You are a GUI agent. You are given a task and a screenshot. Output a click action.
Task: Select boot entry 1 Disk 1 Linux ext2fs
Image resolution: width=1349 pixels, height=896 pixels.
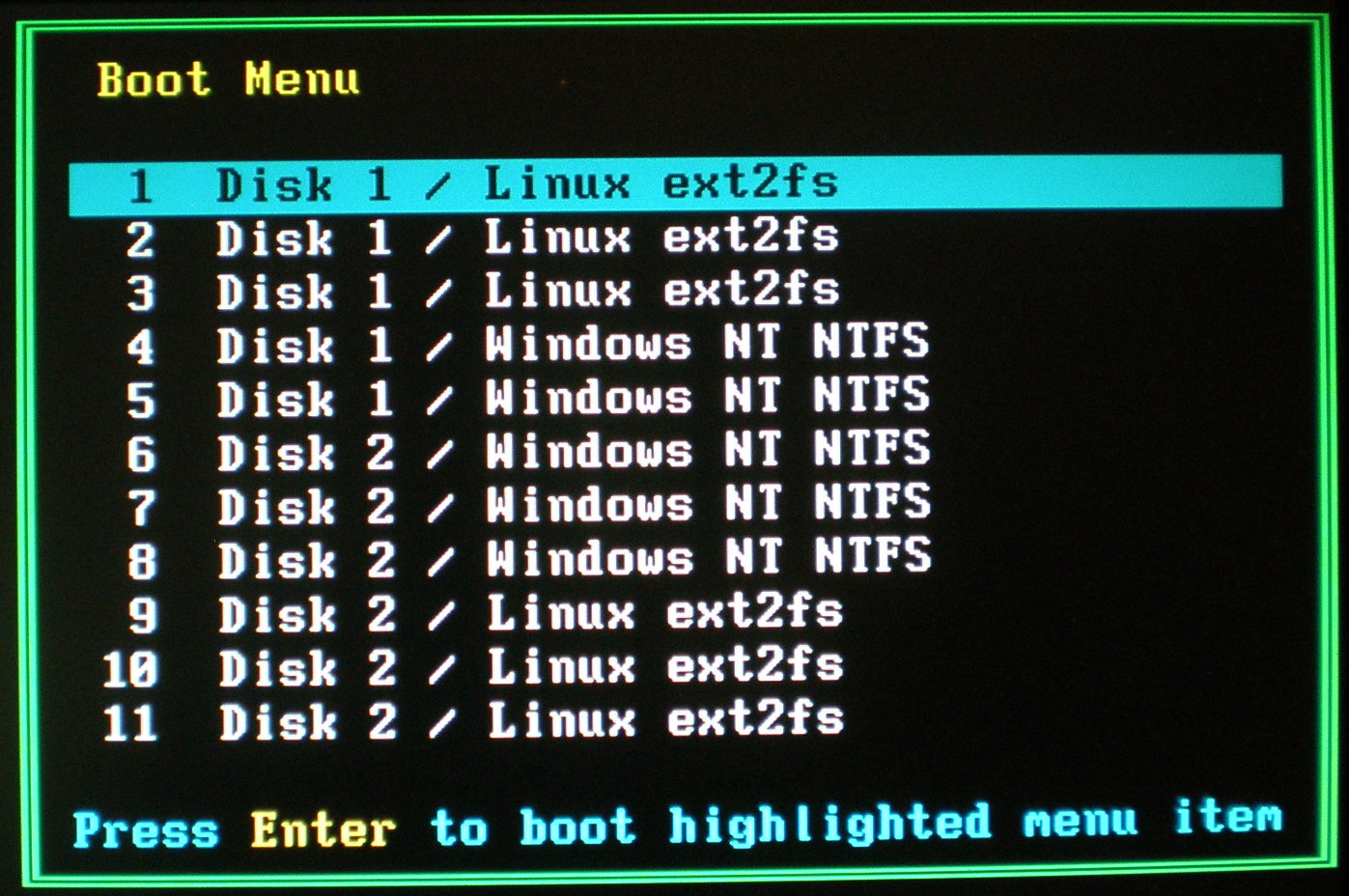coord(675,184)
